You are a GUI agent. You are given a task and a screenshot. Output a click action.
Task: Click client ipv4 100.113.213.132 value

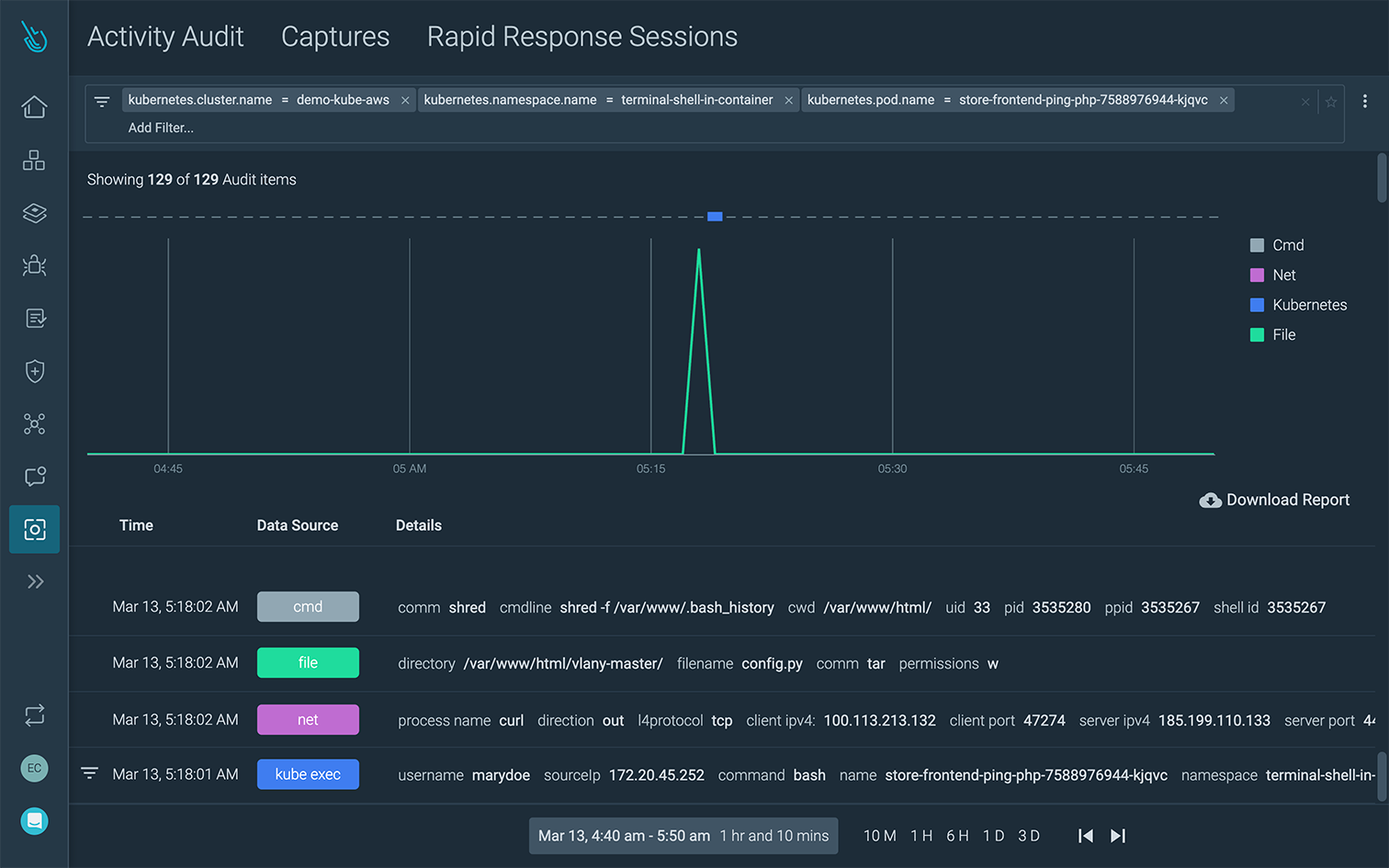(880, 720)
